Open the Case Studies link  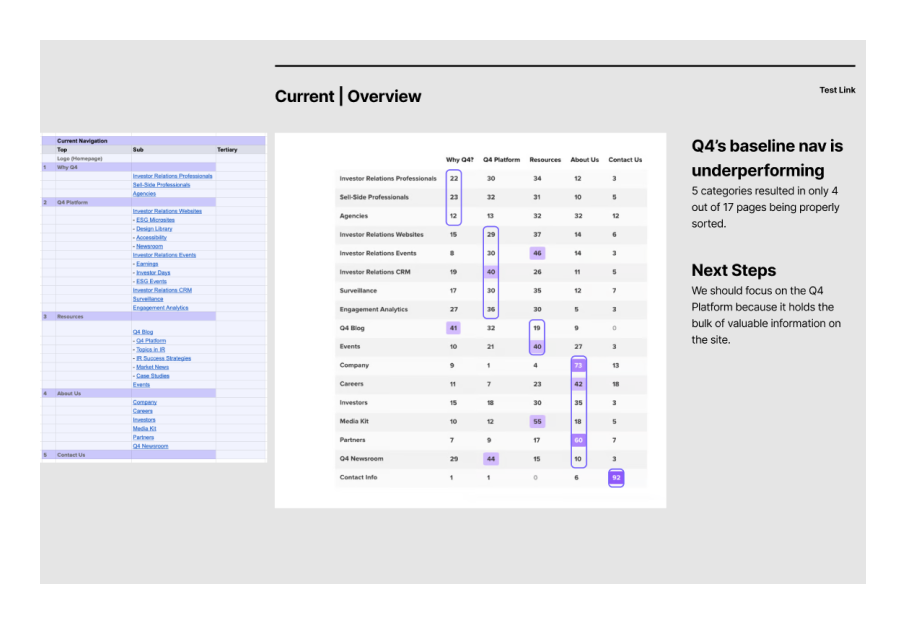pos(153,376)
